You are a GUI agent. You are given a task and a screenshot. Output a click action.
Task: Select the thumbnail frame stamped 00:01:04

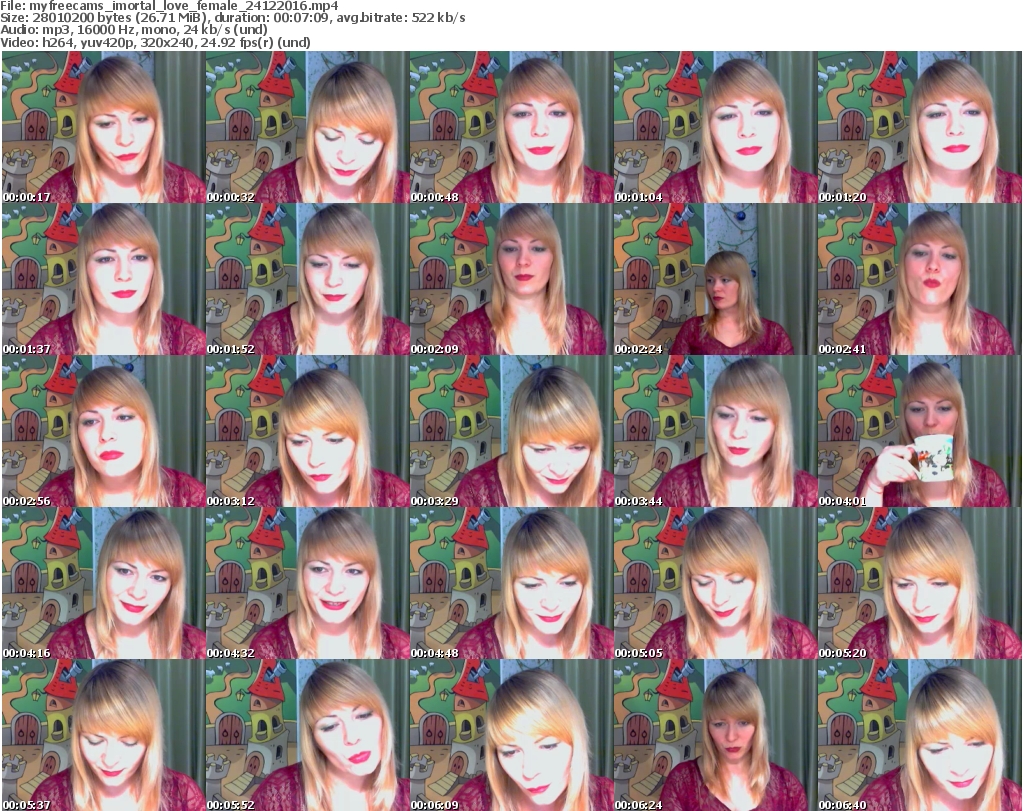(715, 127)
